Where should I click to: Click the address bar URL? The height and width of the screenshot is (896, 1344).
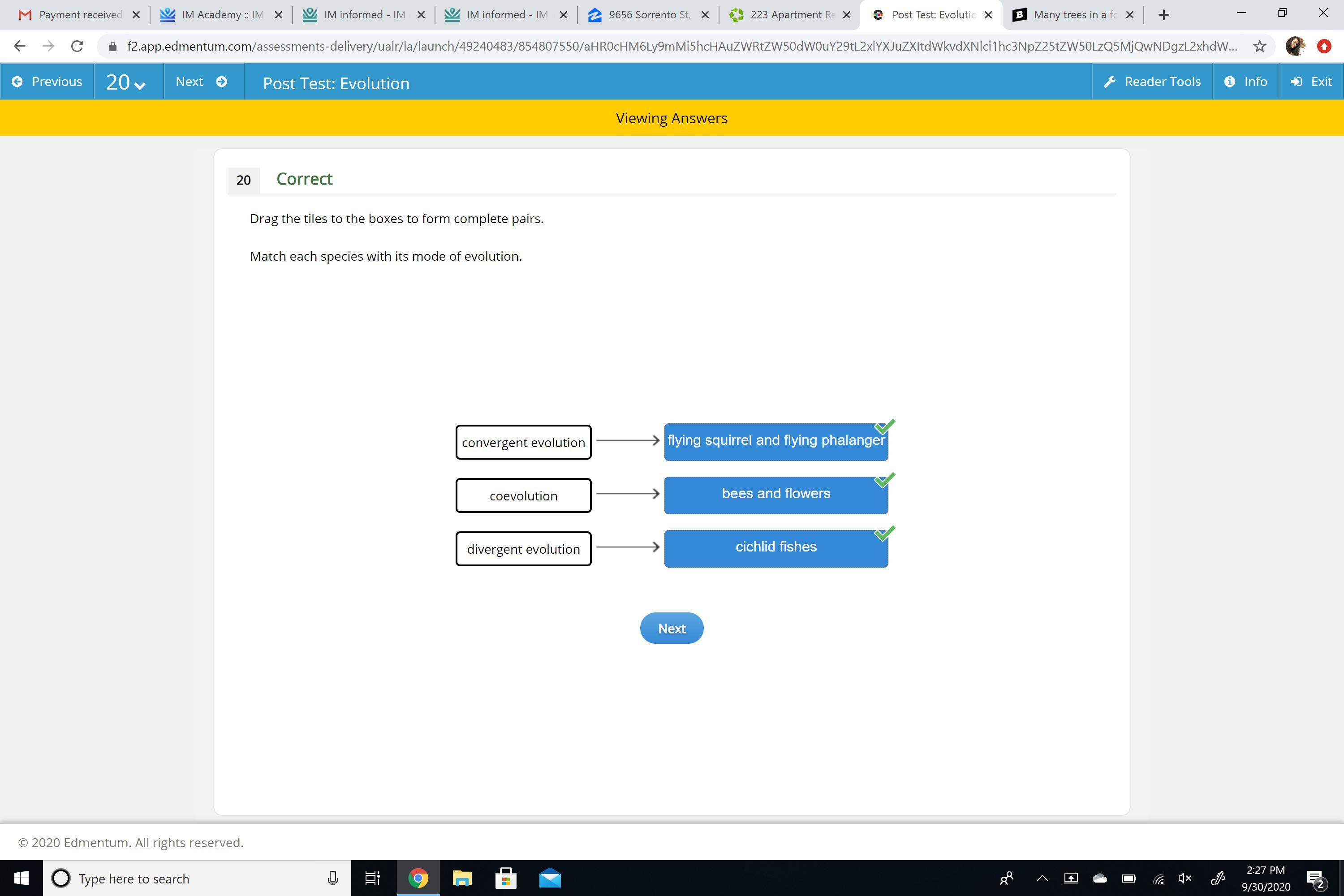pyautogui.click(x=680, y=46)
